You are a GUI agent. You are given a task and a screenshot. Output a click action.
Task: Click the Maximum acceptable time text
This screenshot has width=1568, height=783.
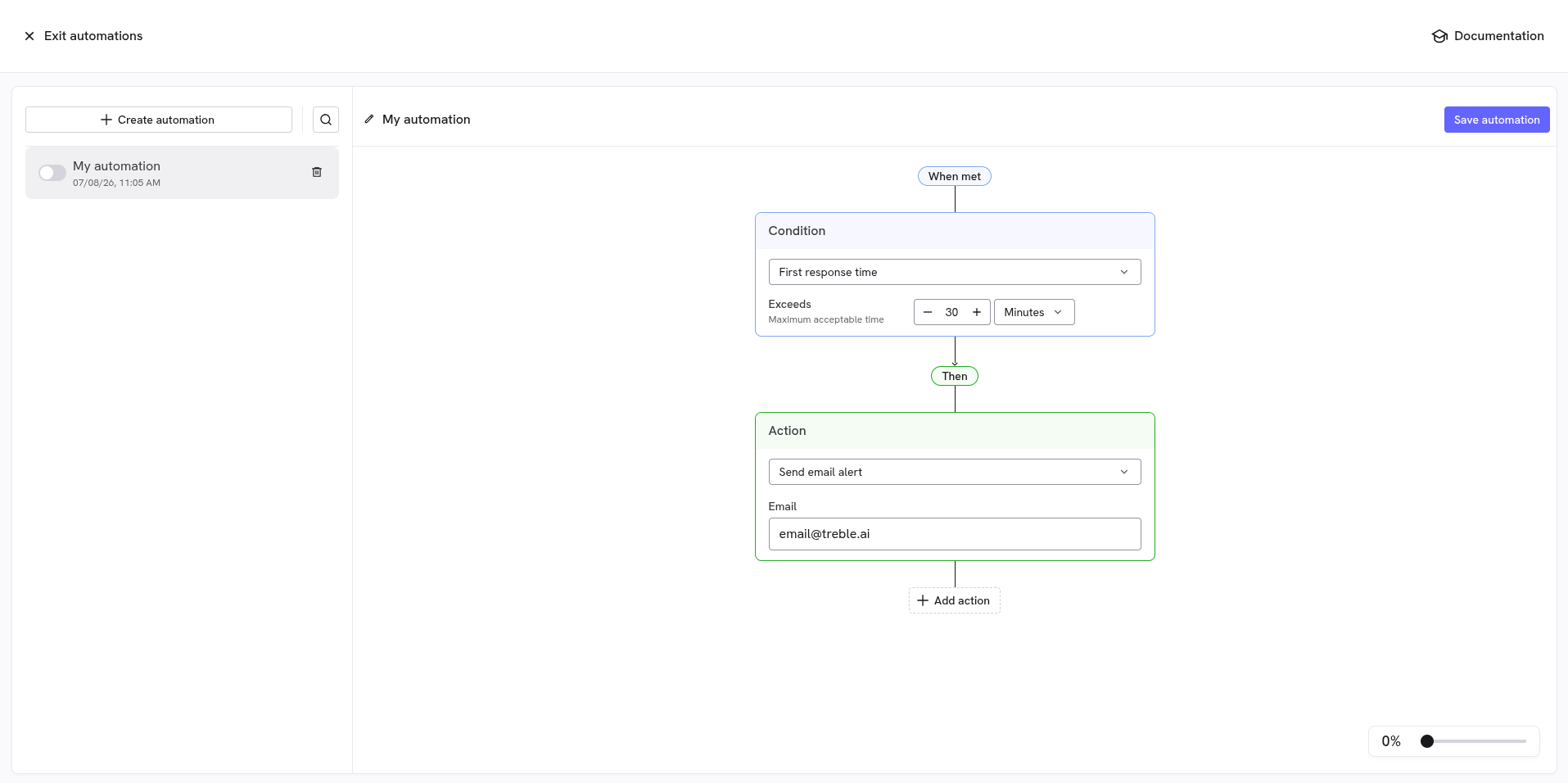(826, 319)
